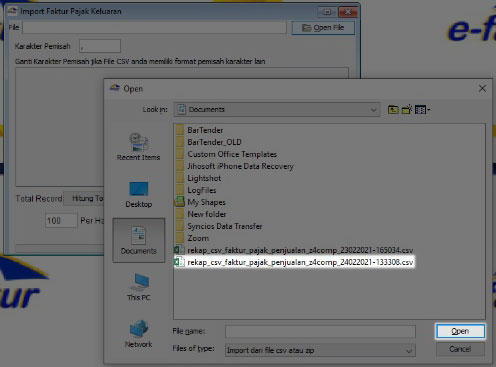
Task: Create a new folder with toolbar icon
Action: [407, 110]
